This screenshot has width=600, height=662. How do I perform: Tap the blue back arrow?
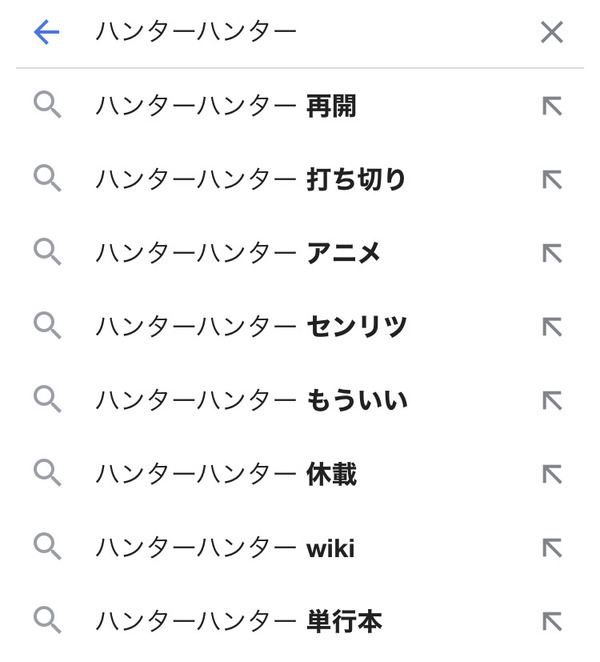[x=47, y=33]
